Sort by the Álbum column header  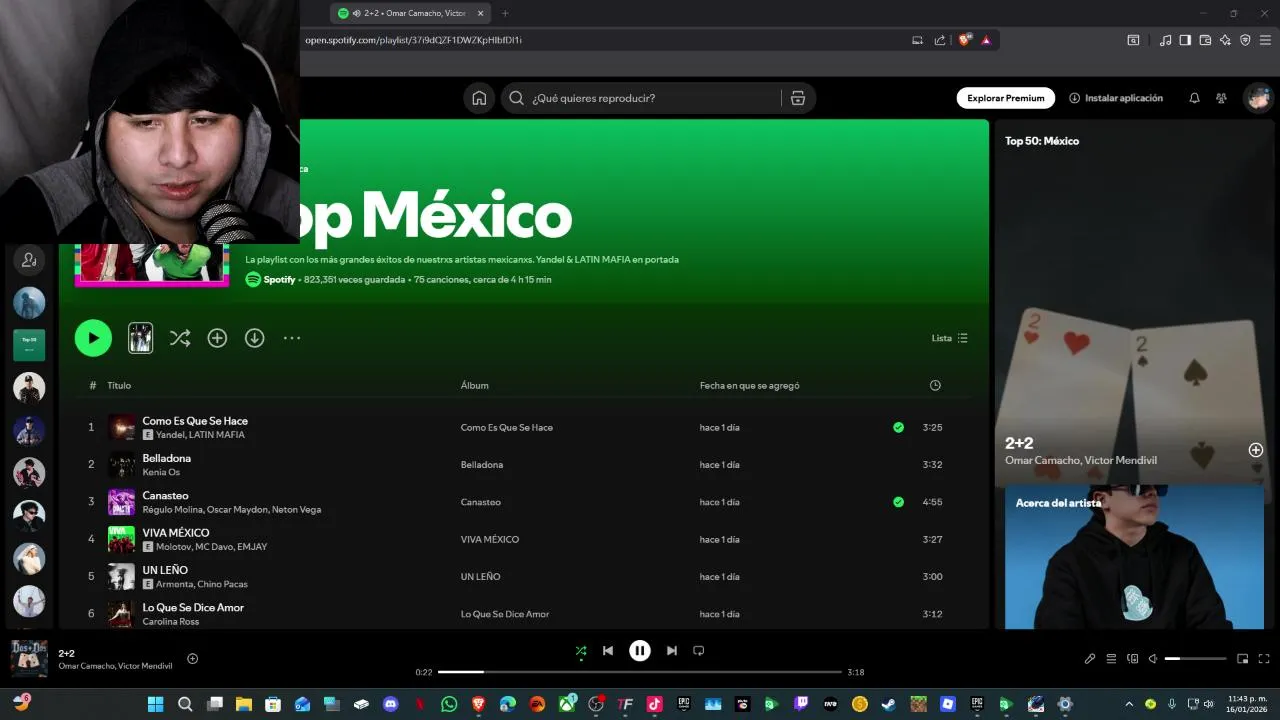(475, 386)
